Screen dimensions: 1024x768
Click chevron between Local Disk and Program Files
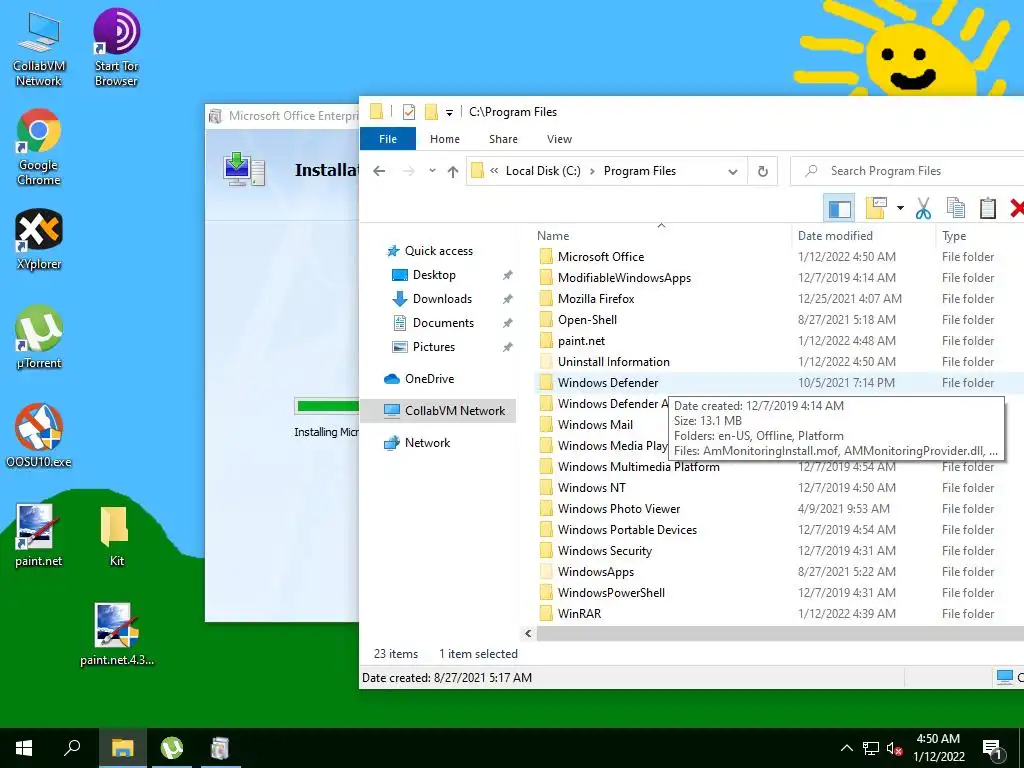(592, 171)
